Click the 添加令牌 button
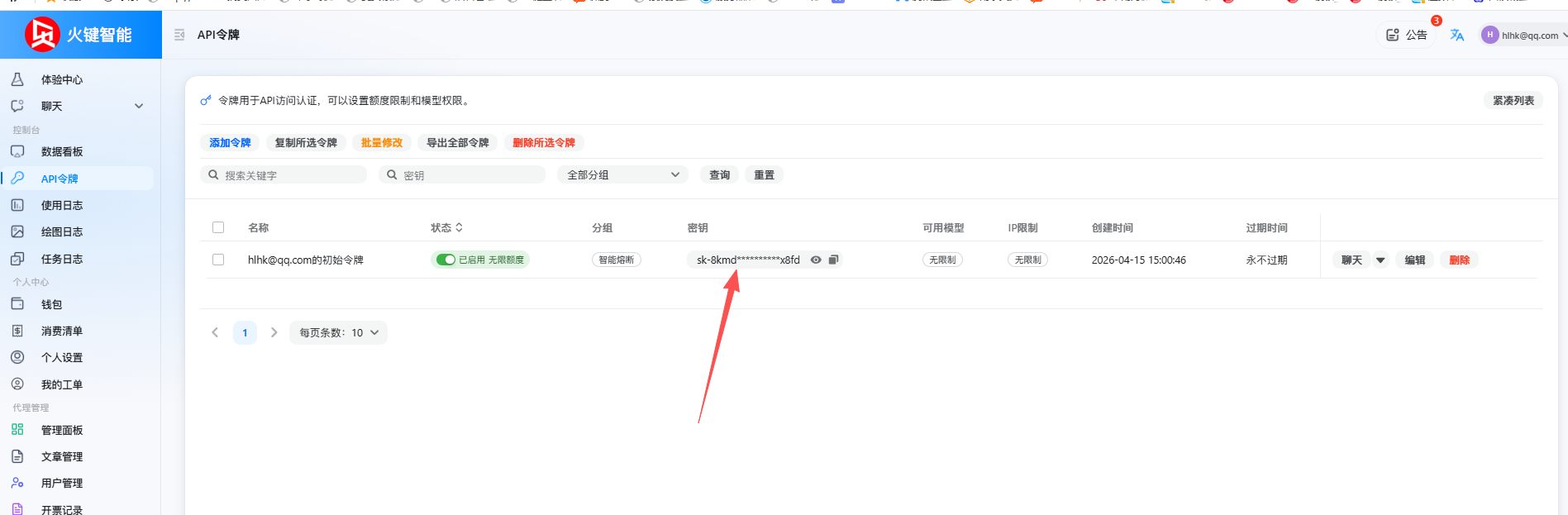The image size is (1568, 515). (230, 142)
